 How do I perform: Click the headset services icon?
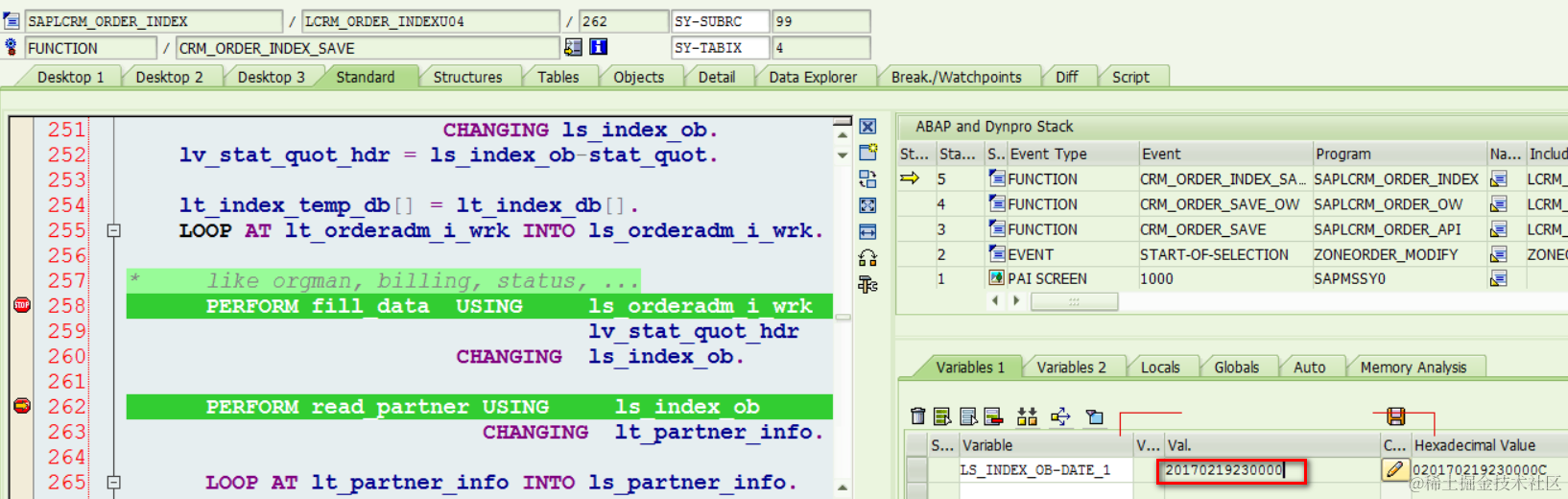click(x=867, y=257)
